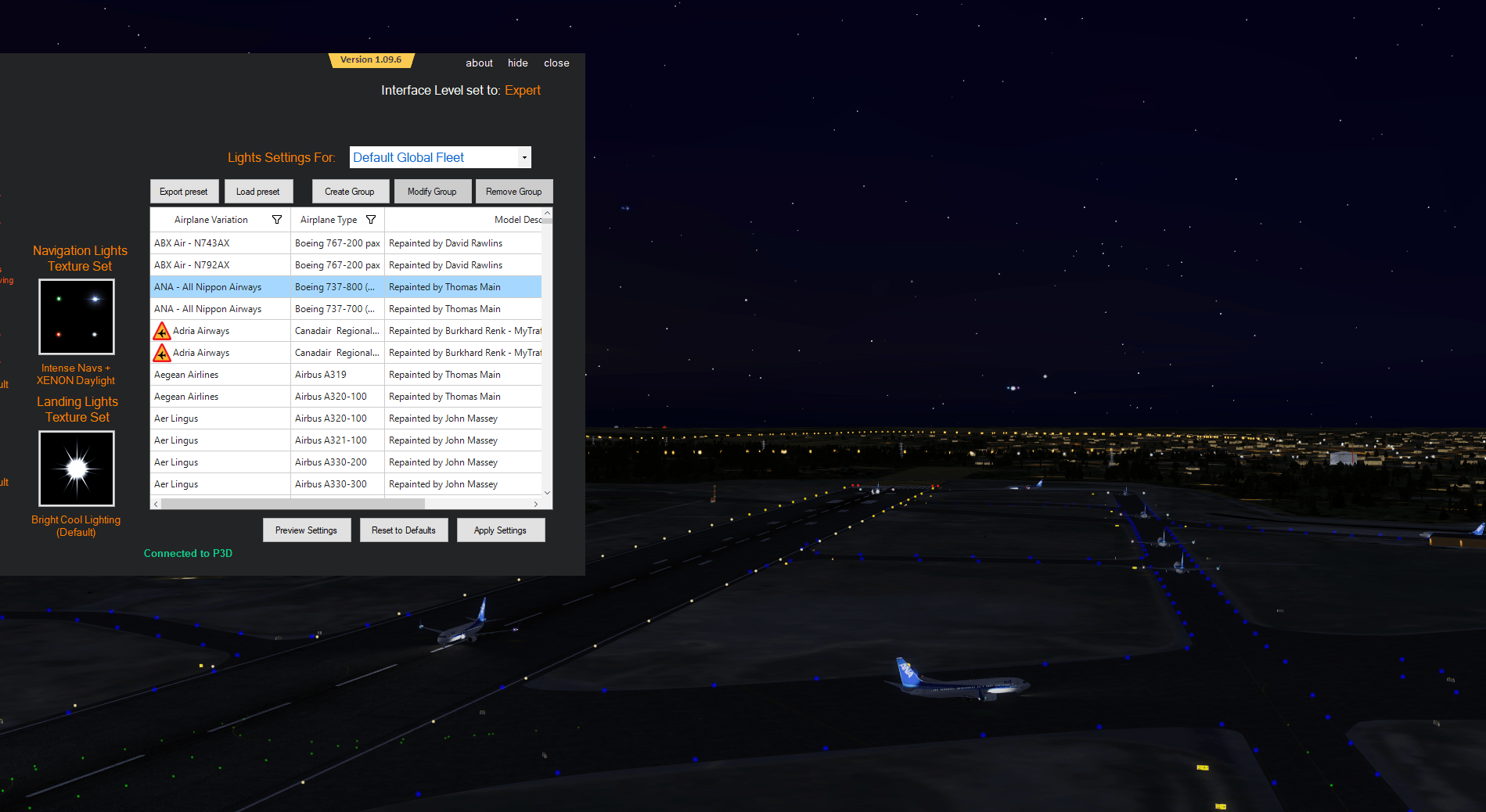Click the table's scroll up arrow
The height and width of the screenshot is (812, 1486).
[547, 213]
